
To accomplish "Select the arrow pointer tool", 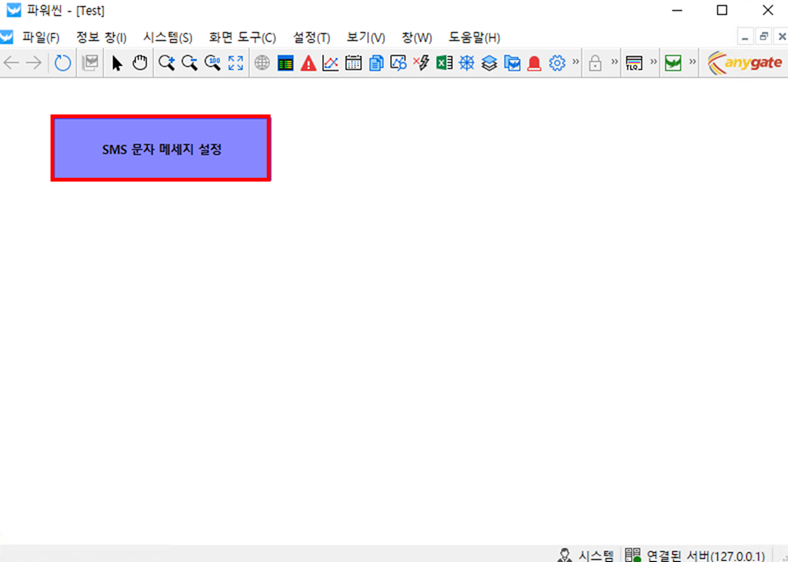I will [x=117, y=63].
